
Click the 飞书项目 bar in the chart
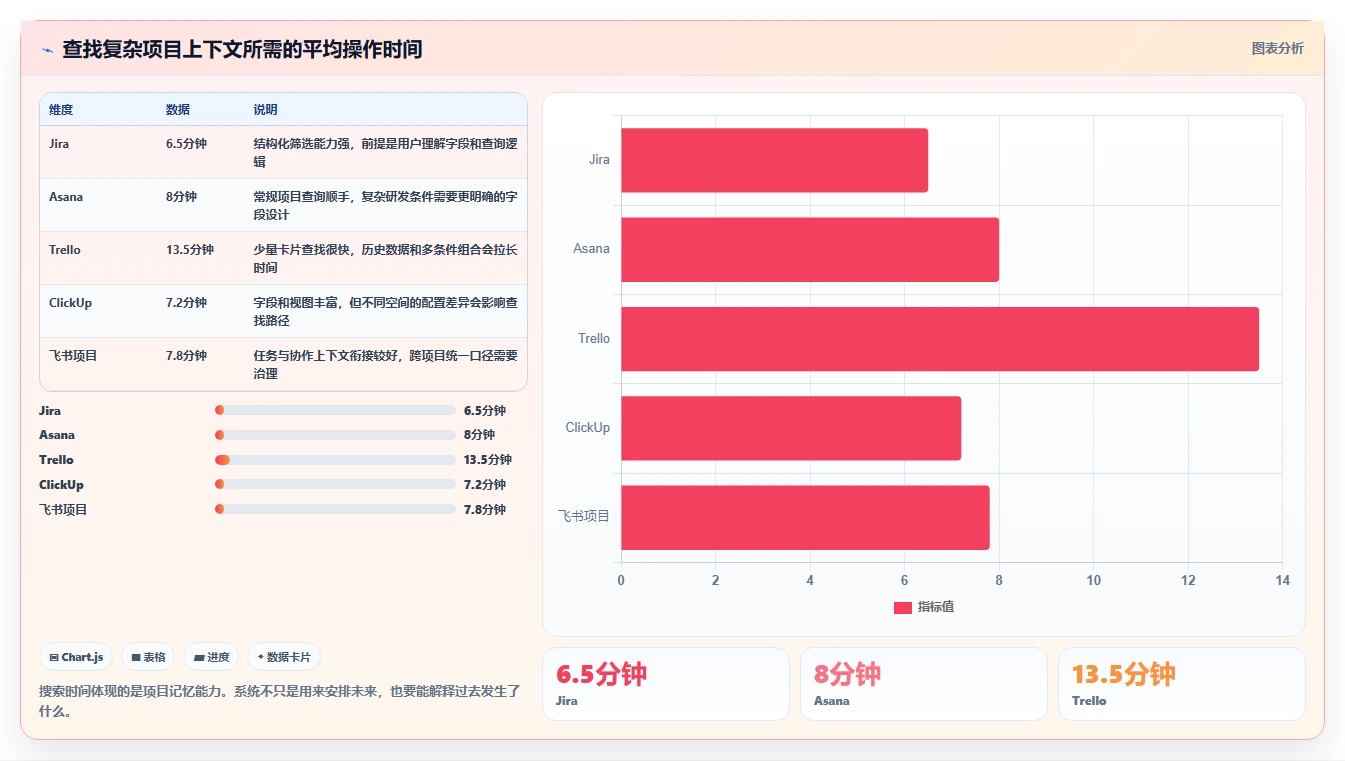point(805,517)
